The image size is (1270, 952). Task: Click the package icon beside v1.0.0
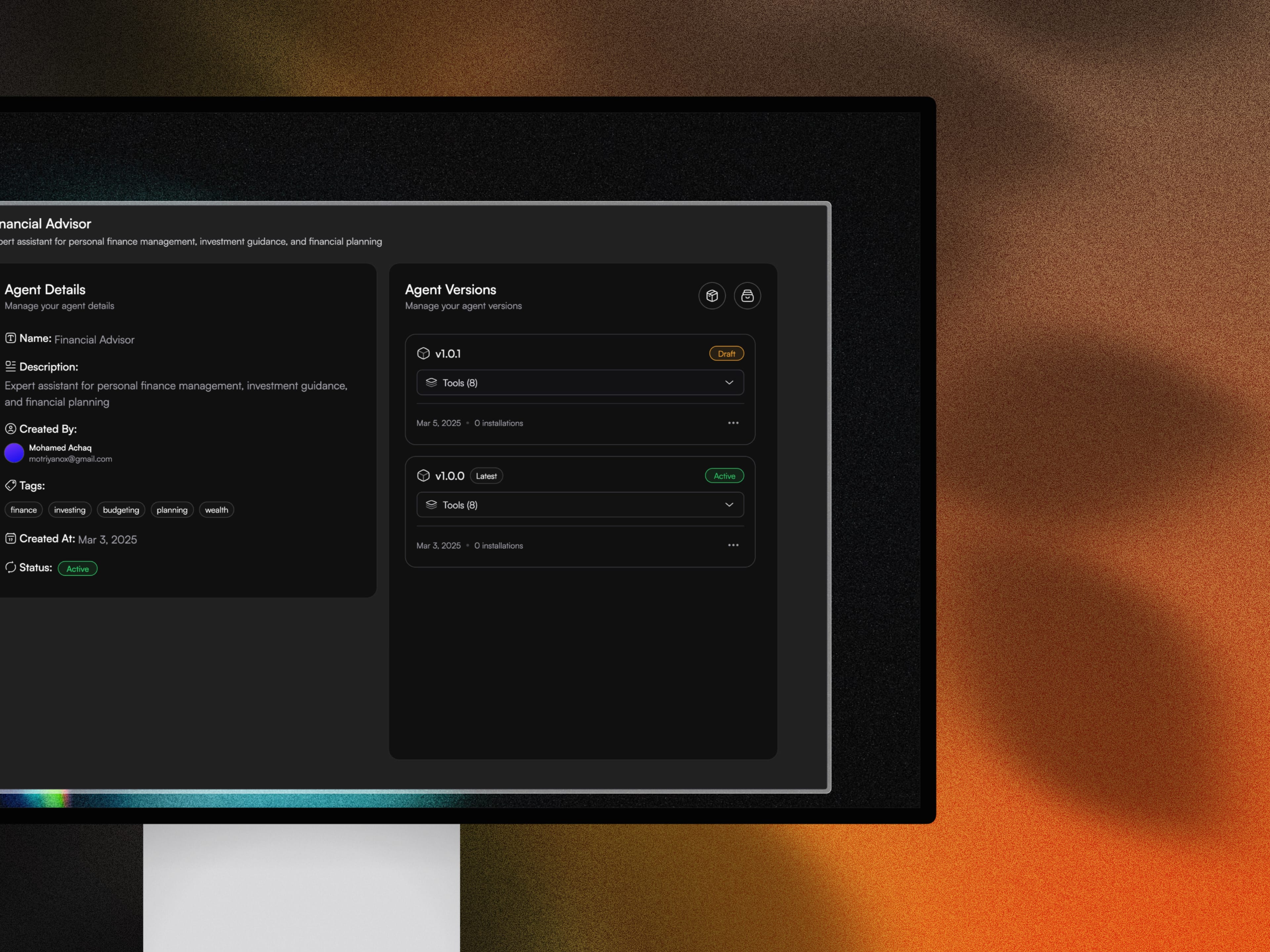click(423, 476)
